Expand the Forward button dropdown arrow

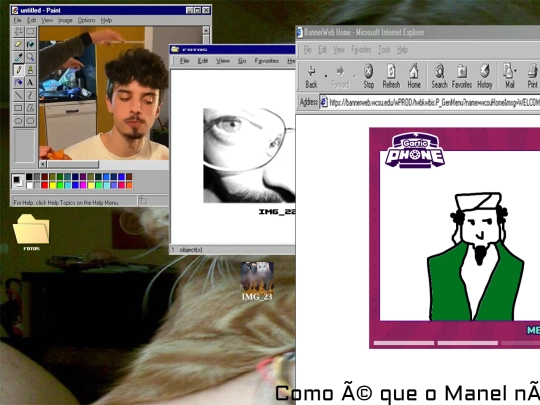click(355, 76)
